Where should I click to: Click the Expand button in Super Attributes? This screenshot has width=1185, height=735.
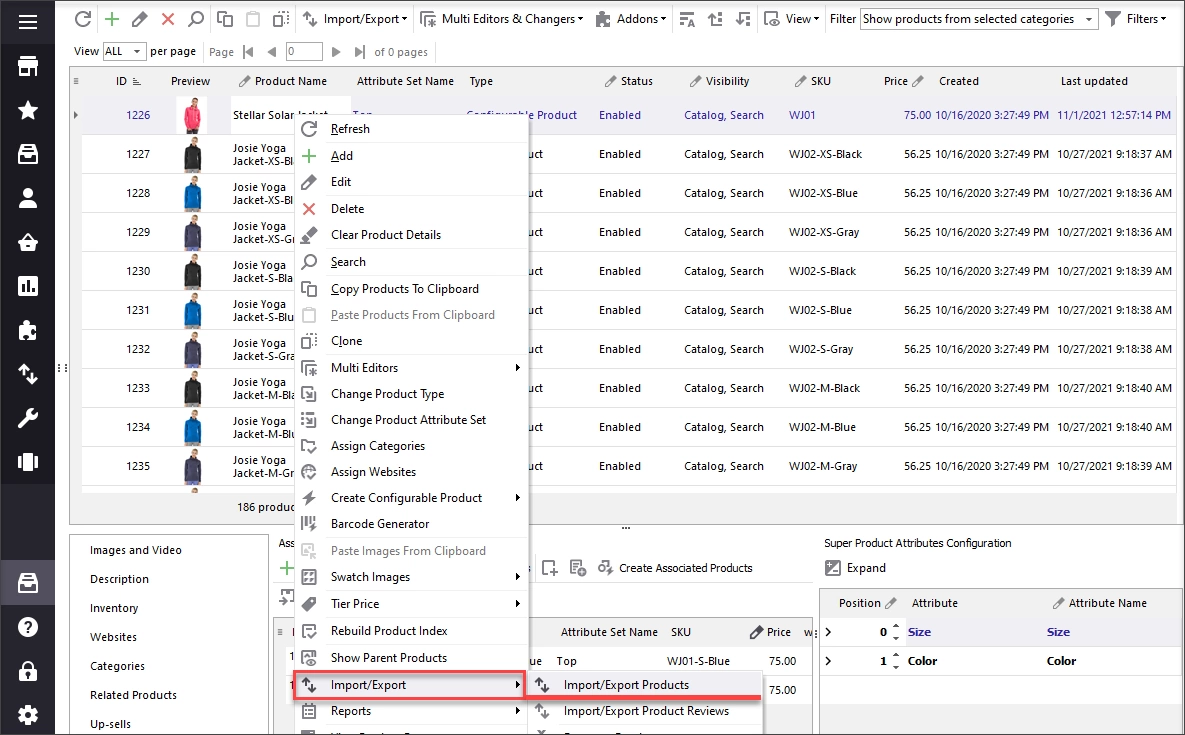point(855,568)
